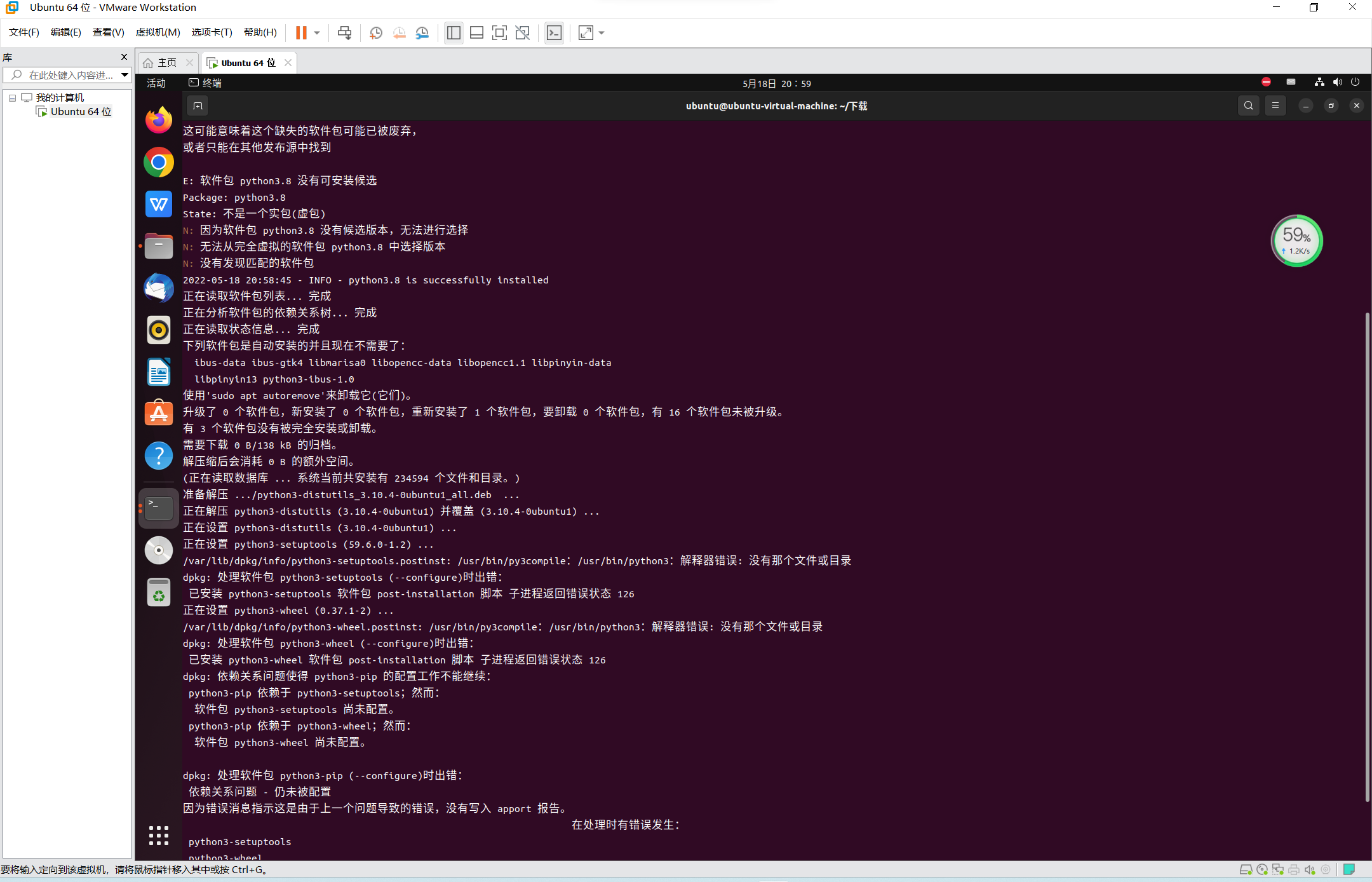Click the red no-entry indicator in top bar

tap(1266, 82)
